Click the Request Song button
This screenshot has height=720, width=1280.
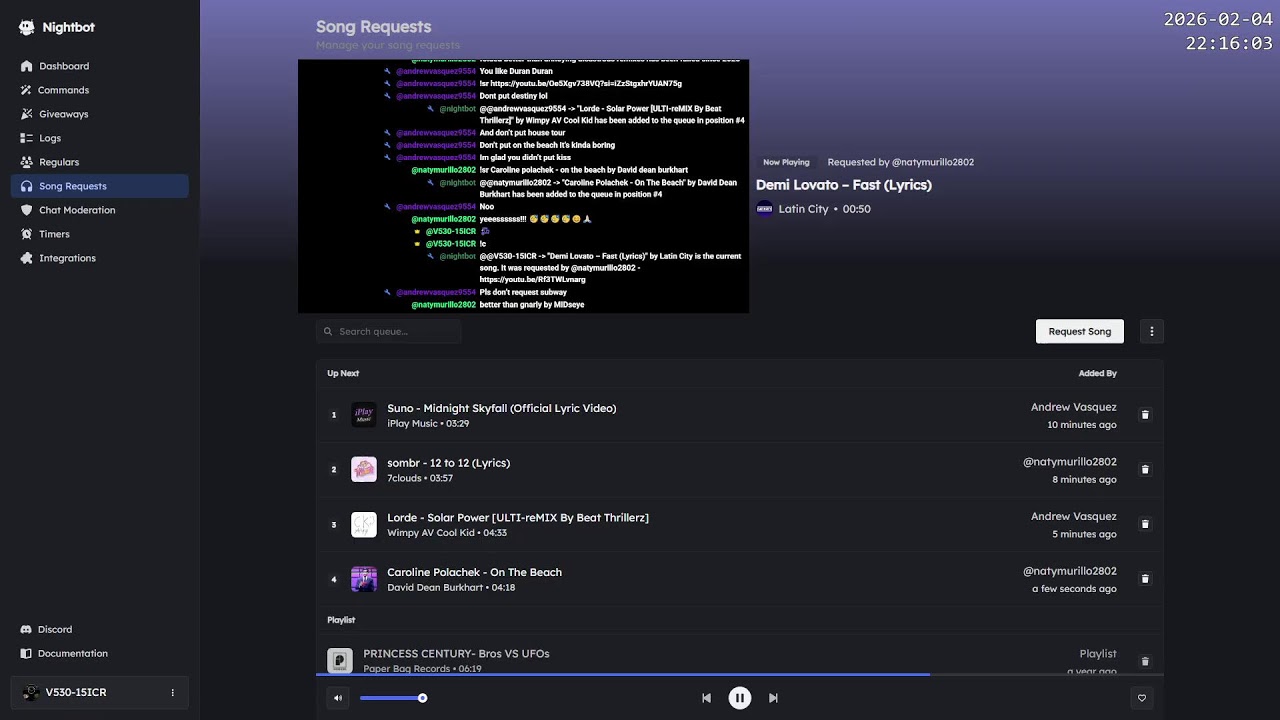click(1079, 331)
